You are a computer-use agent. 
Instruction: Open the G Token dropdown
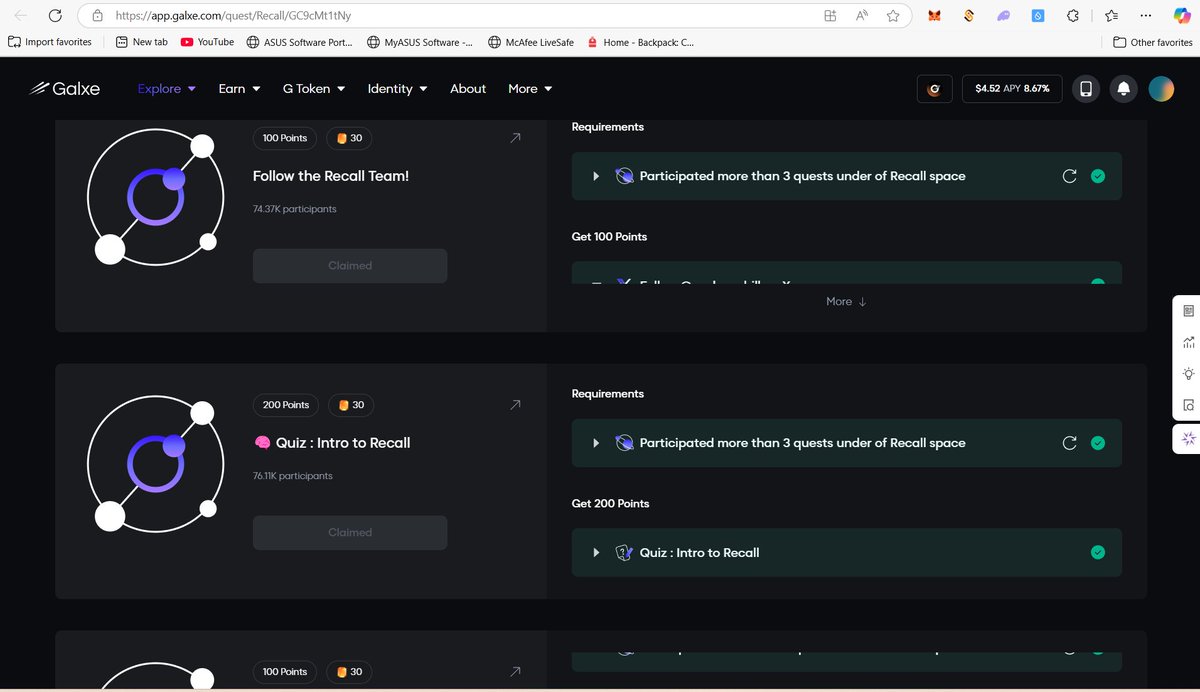pyautogui.click(x=314, y=88)
